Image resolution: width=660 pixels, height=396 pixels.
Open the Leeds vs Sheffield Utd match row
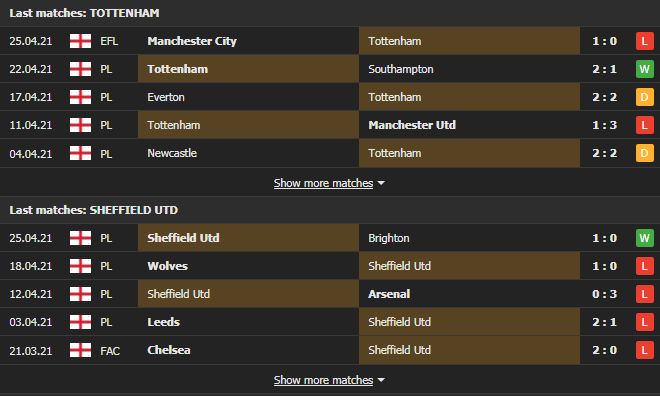coord(330,322)
